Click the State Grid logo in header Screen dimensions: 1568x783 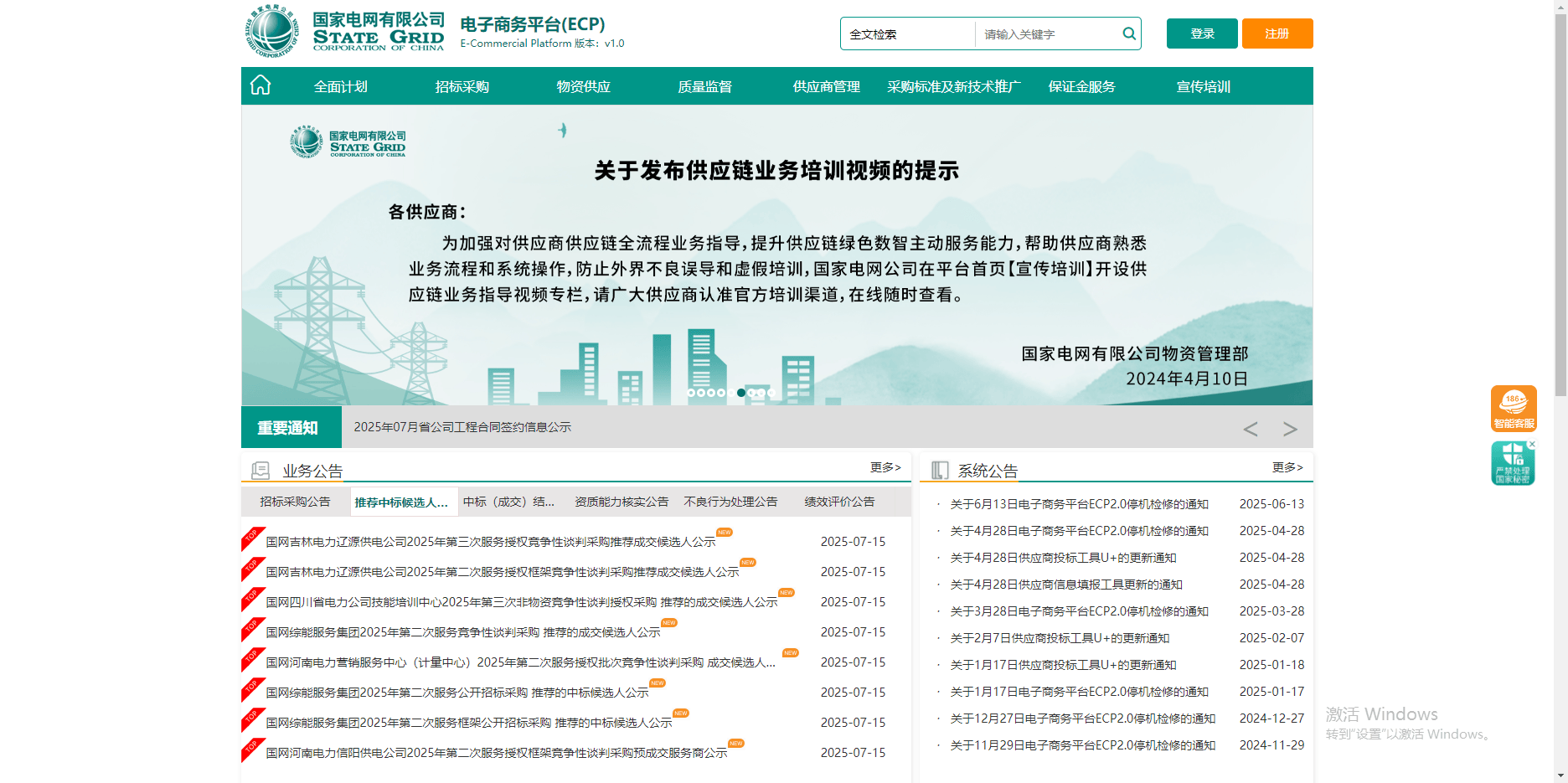click(344, 31)
